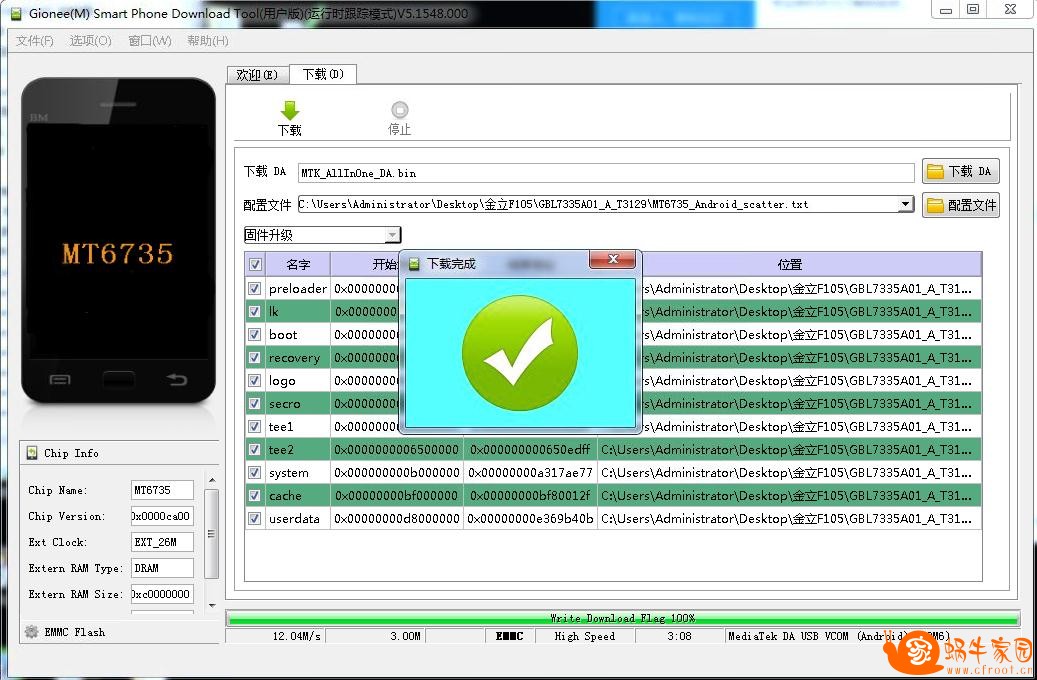The width and height of the screenshot is (1037, 680).
Task: Click the Chip Version field
Action: (162, 516)
